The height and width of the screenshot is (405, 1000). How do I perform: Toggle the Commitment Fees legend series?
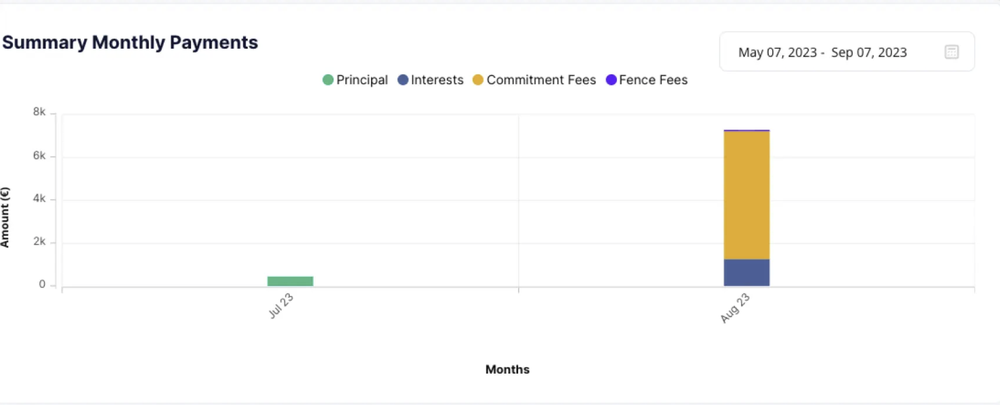pyautogui.click(x=534, y=80)
